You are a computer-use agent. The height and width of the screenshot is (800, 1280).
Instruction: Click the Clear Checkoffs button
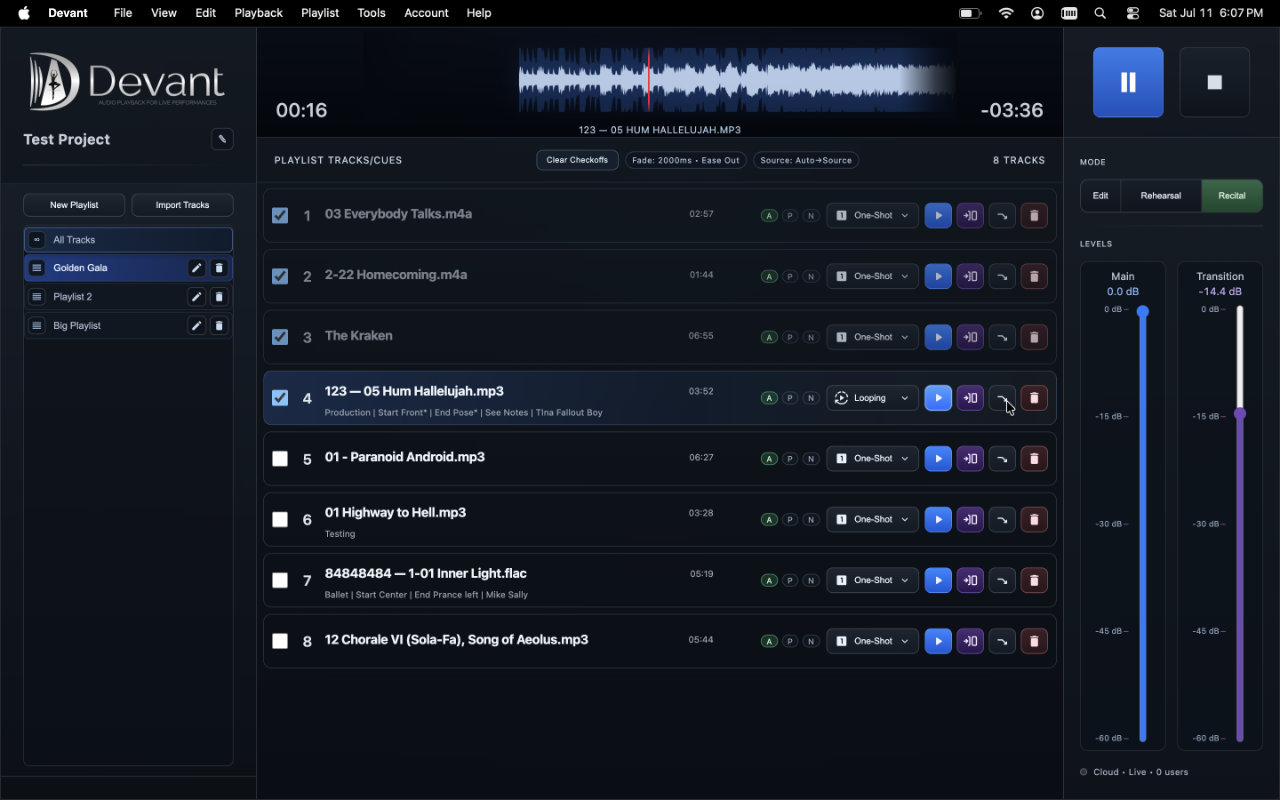coord(577,160)
